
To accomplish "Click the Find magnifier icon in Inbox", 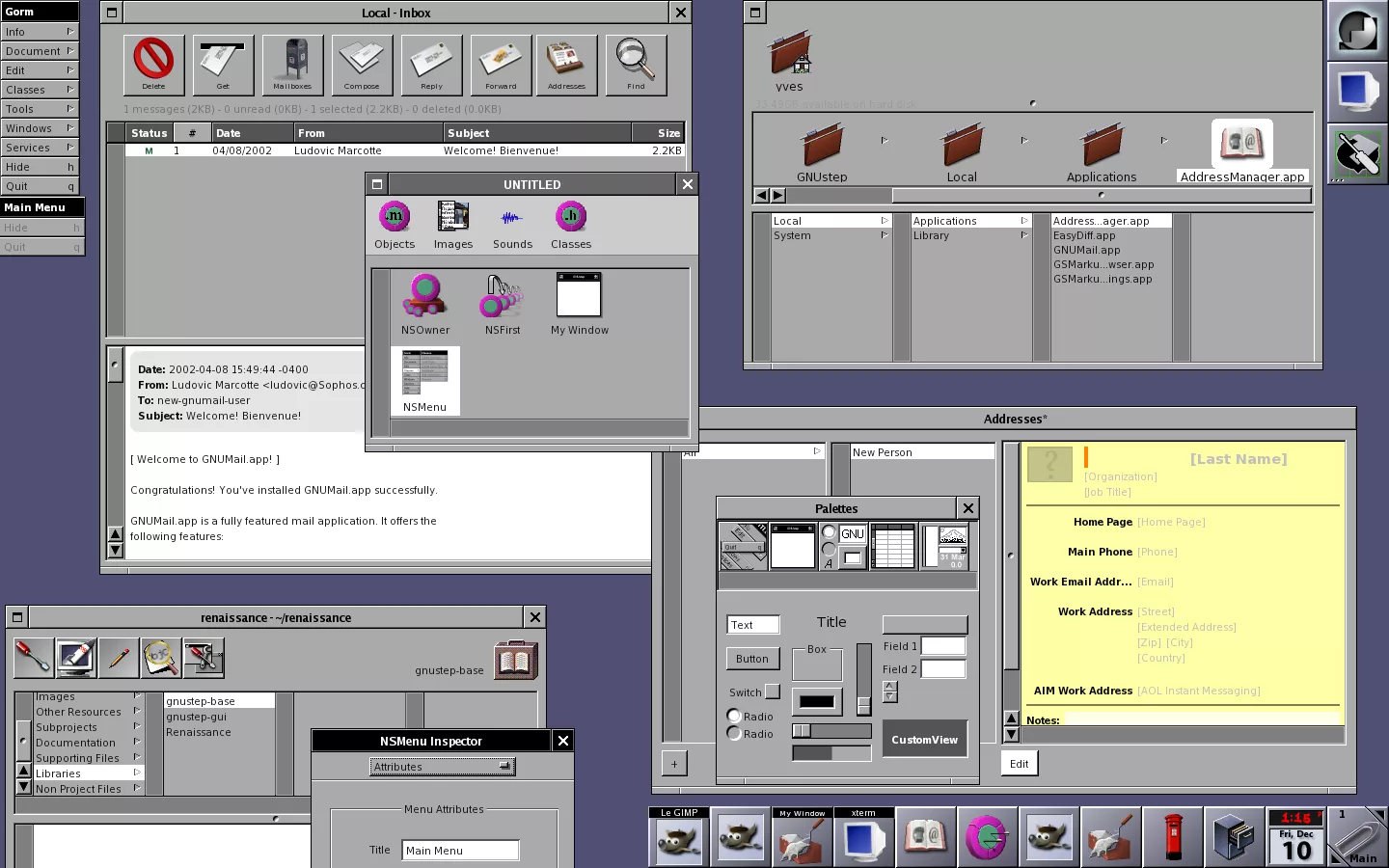I will click(x=636, y=65).
